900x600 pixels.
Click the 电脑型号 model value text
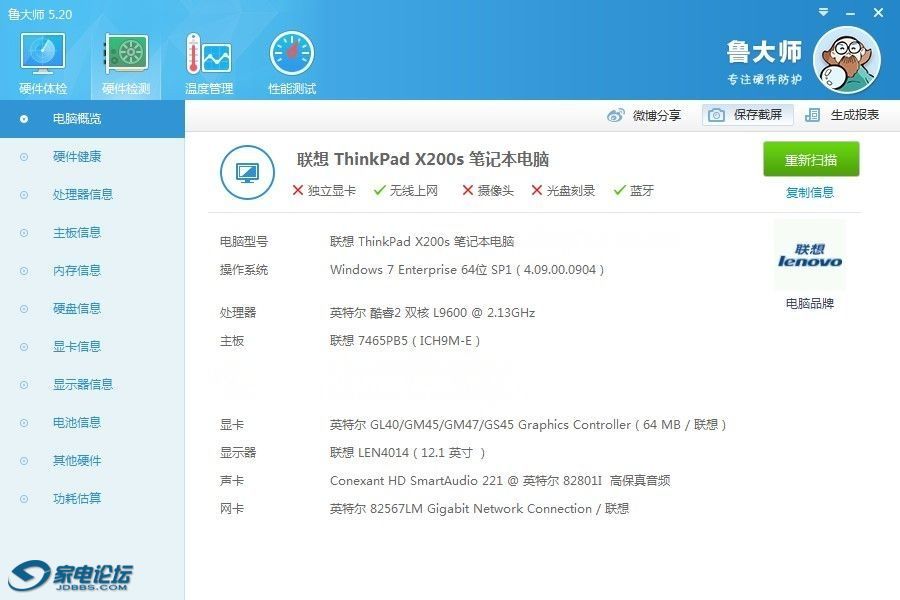coord(422,241)
